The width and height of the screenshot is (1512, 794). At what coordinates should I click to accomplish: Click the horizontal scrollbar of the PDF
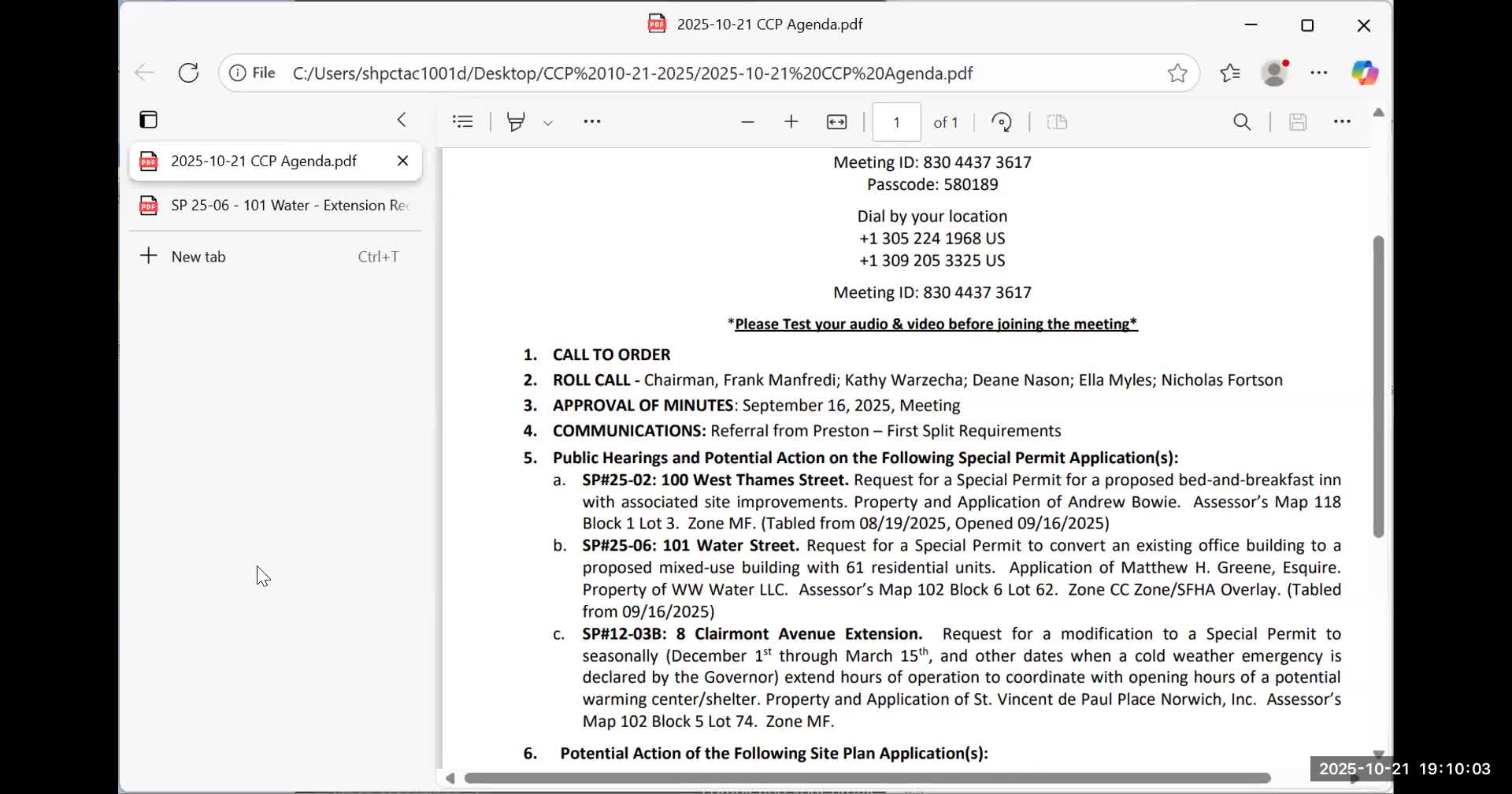(866, 778)
